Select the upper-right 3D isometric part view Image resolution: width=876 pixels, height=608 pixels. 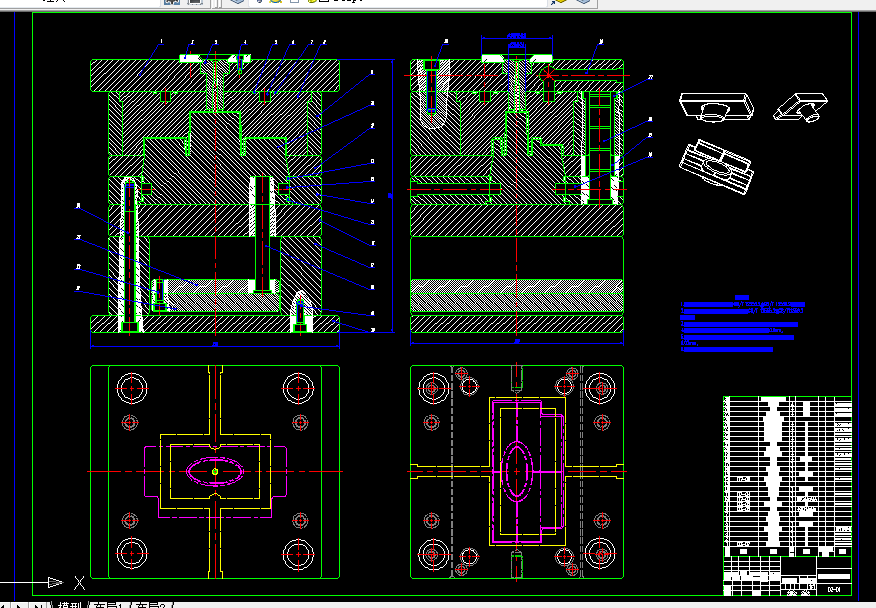pos(801,107)
